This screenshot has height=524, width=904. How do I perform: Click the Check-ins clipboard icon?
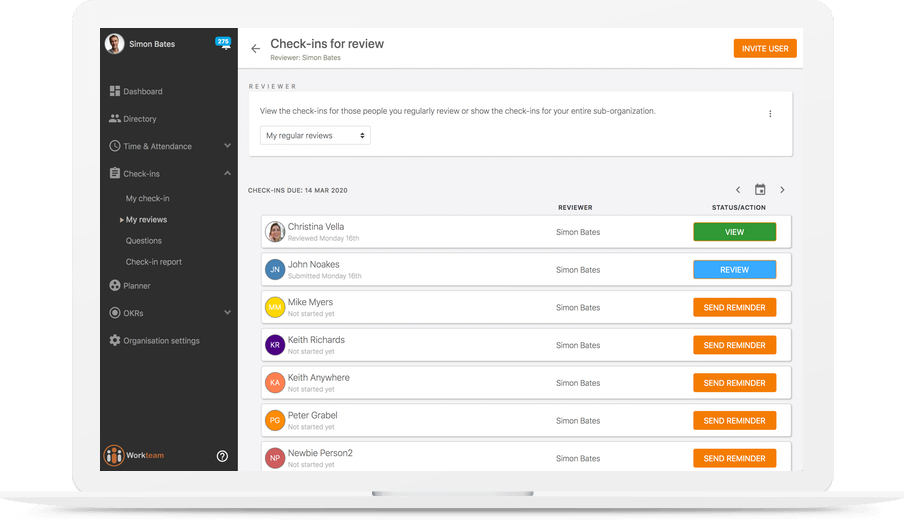click(115, 173)
